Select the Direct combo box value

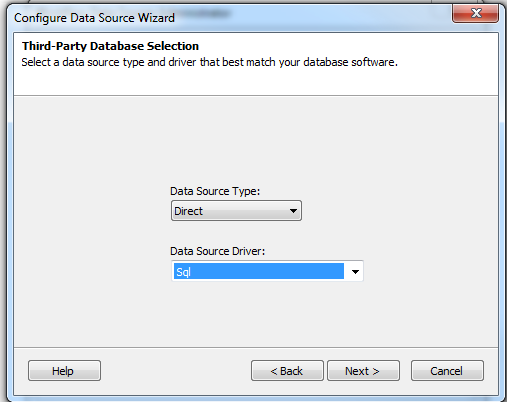click(236, 211)
